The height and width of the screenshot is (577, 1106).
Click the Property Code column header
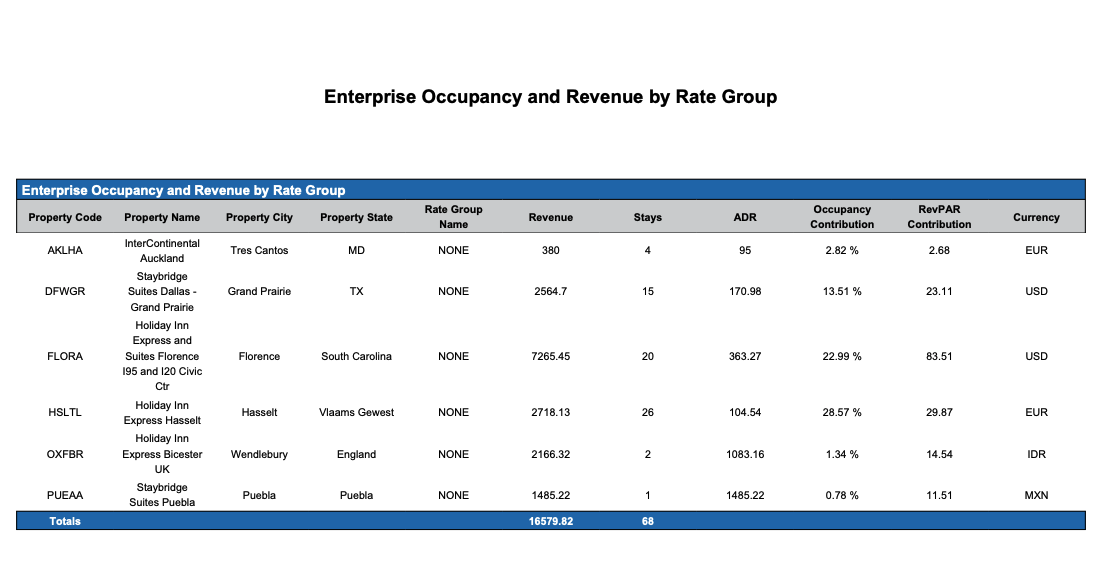pyautogui.click(x=65, y=217)
